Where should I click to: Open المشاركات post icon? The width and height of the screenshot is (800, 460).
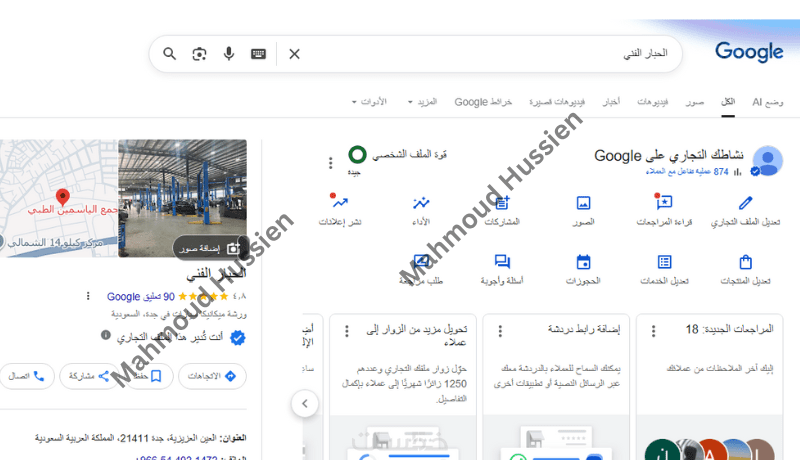pyautogui.click(x=502, y=203)
